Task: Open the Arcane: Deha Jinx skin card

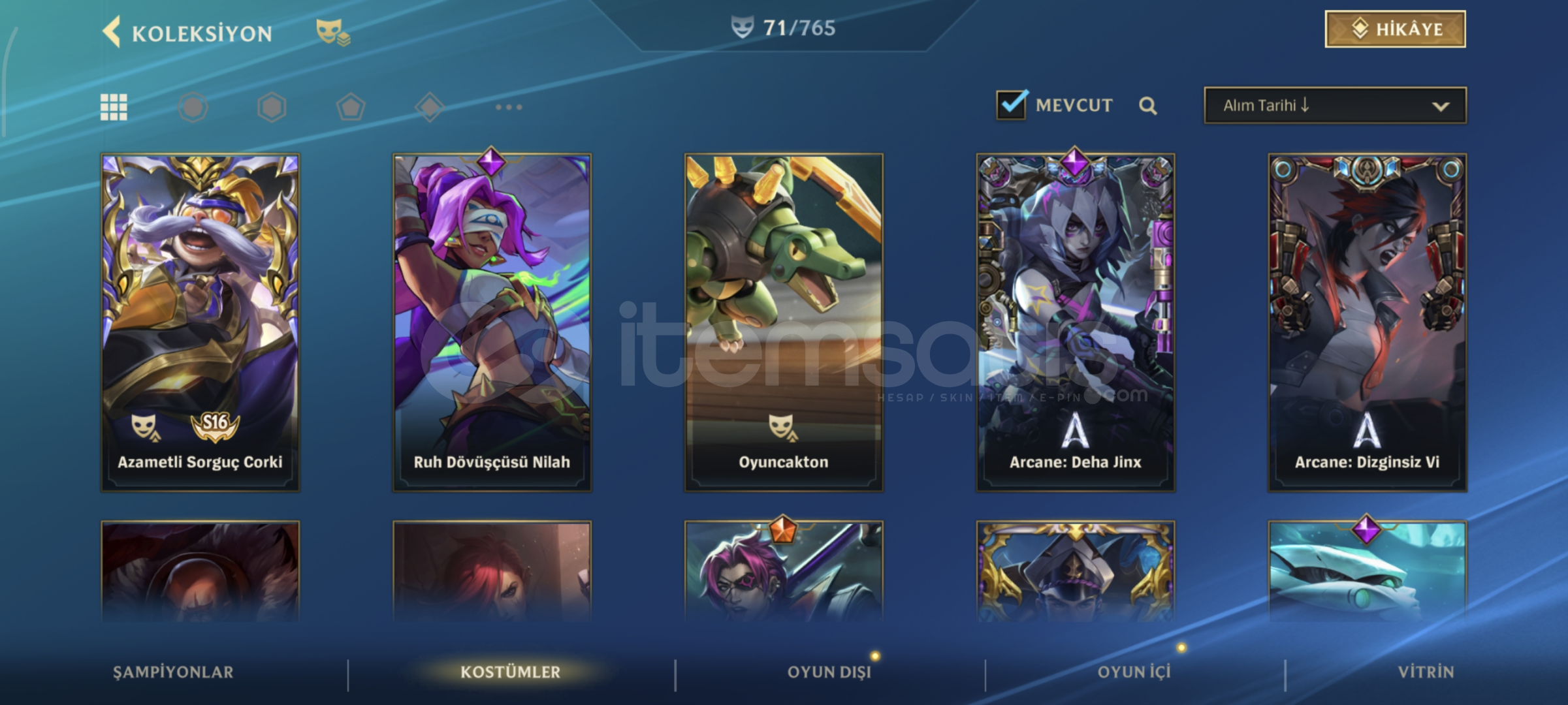Action: click(x=1076, y=322)
